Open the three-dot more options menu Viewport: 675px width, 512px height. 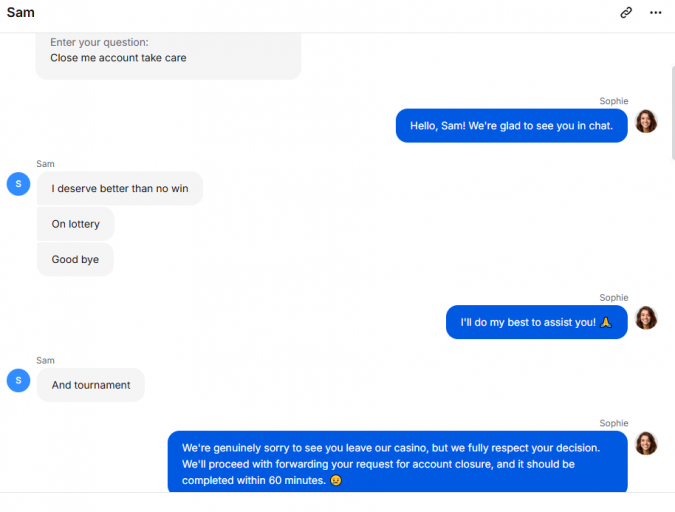[655, 12]
